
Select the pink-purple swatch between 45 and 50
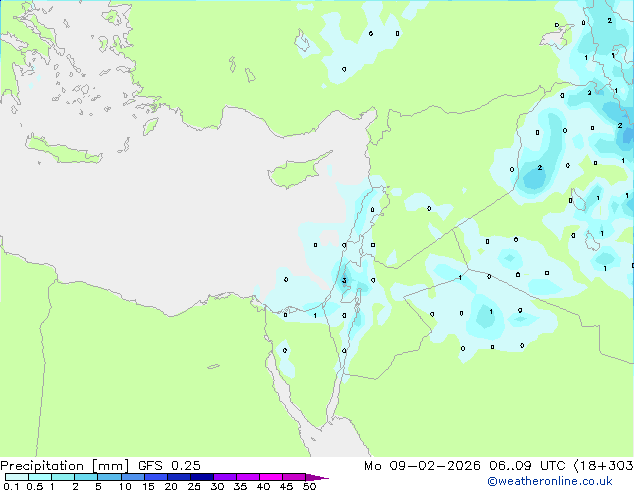click(294, 477)
